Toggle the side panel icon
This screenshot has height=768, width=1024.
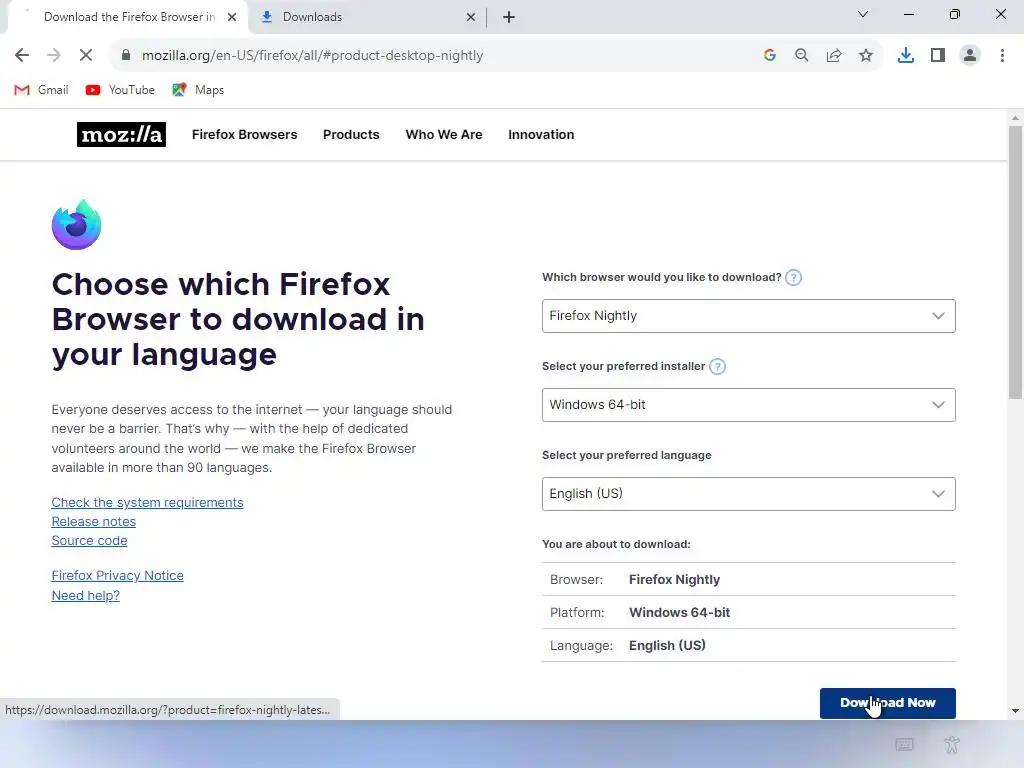point(938,56)
